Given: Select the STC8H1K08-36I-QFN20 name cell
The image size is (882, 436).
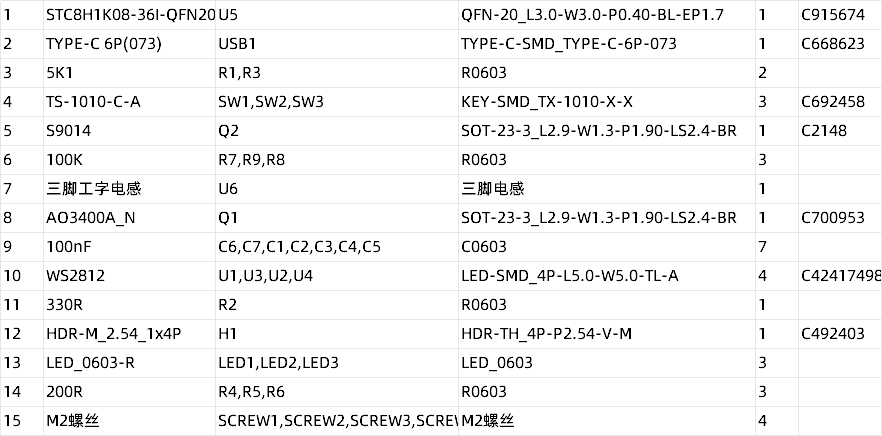Looking at the screenshot, I should [x=129, y=15].
